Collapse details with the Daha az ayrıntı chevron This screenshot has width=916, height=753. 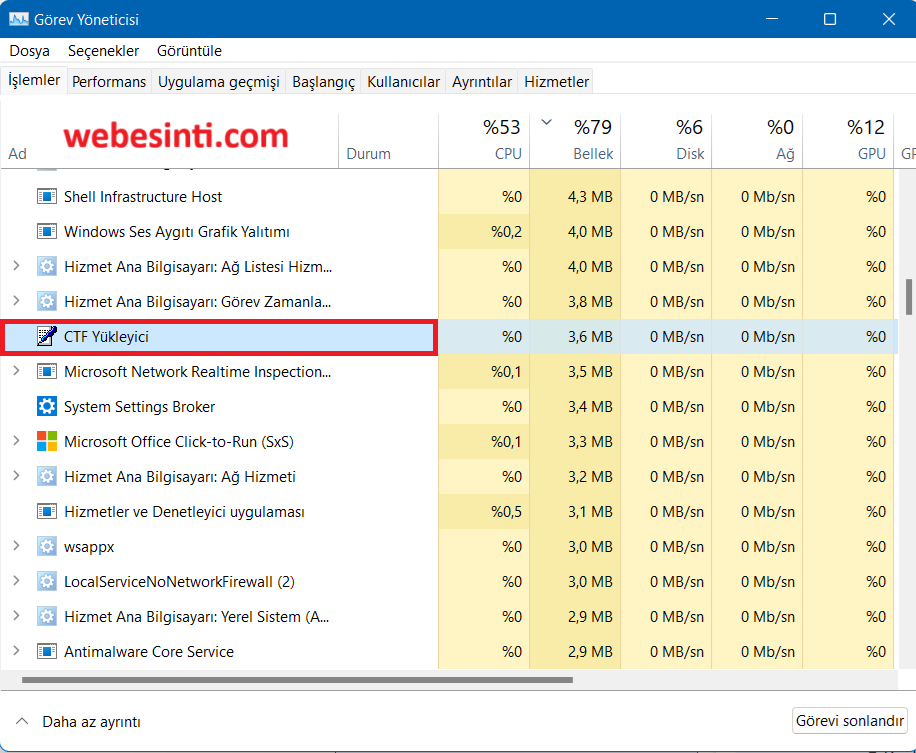pyautogui.click(x=21, y=721)
